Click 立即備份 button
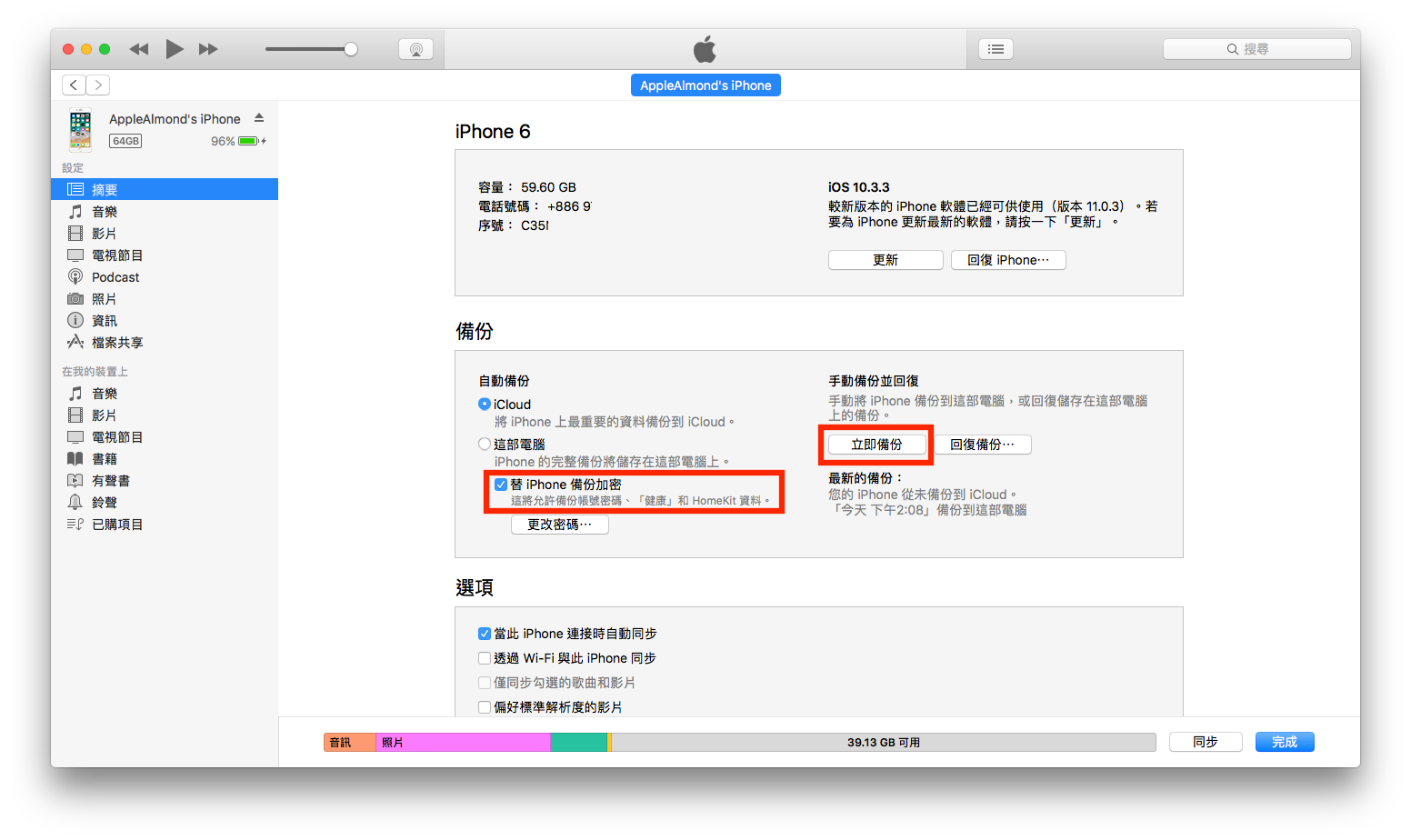 tap(876, 445)
